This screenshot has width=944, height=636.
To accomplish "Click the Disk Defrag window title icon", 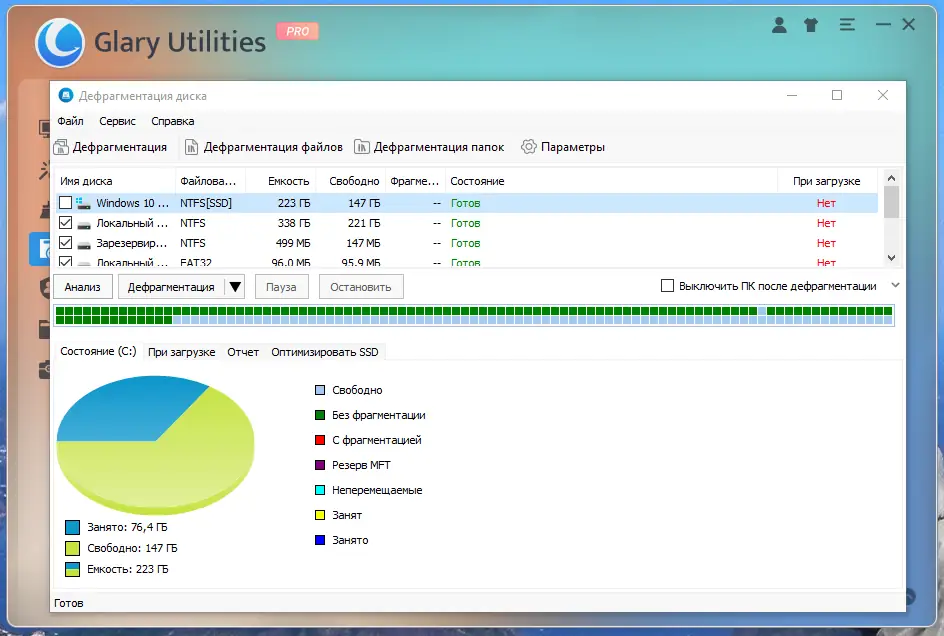I will click(66, 95).
